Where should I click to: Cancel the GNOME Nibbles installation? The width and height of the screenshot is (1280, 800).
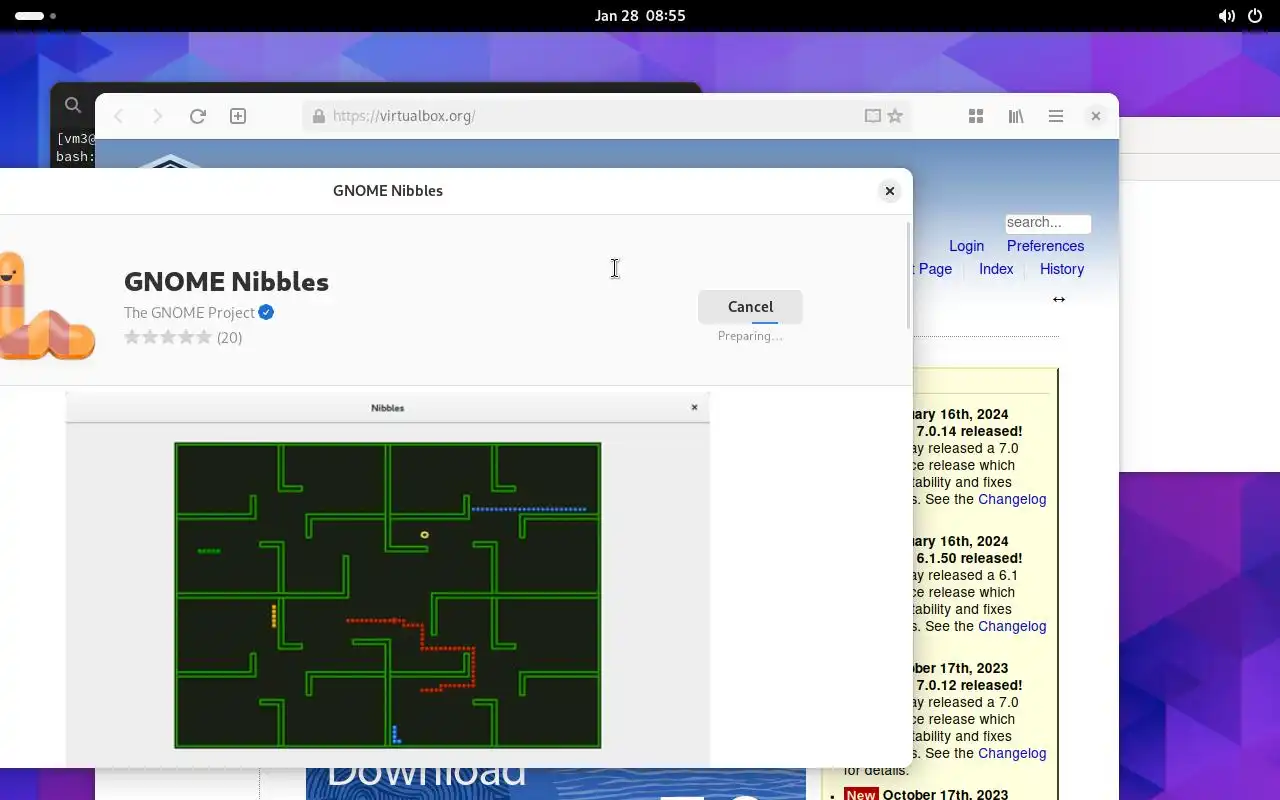750,307
